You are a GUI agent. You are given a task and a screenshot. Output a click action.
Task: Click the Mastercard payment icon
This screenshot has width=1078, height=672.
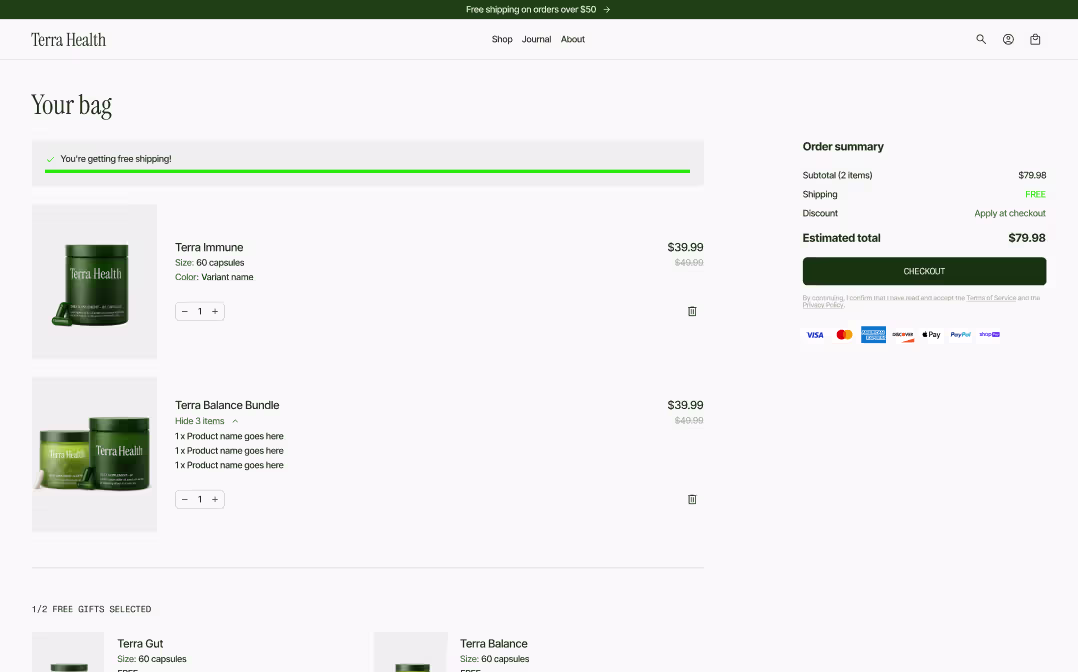point(844,334)
